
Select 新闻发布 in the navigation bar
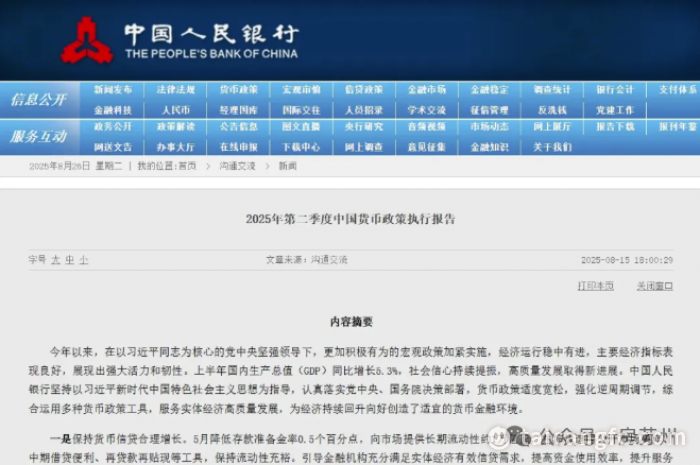113,90
